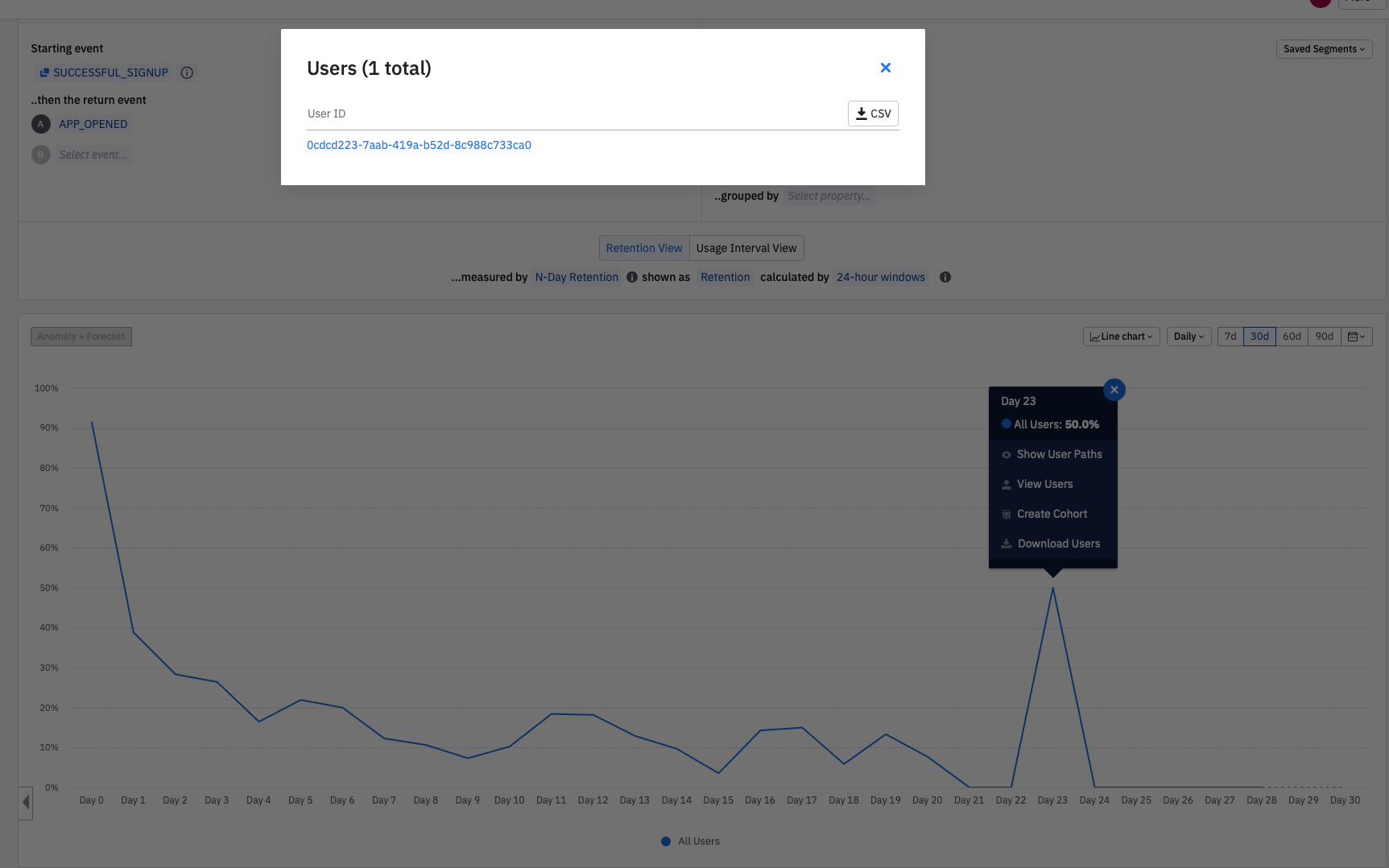1389x868 pixels.
Task: Toggle All Users series in legend
Action: pyautogui.click(x=690, y=841)
